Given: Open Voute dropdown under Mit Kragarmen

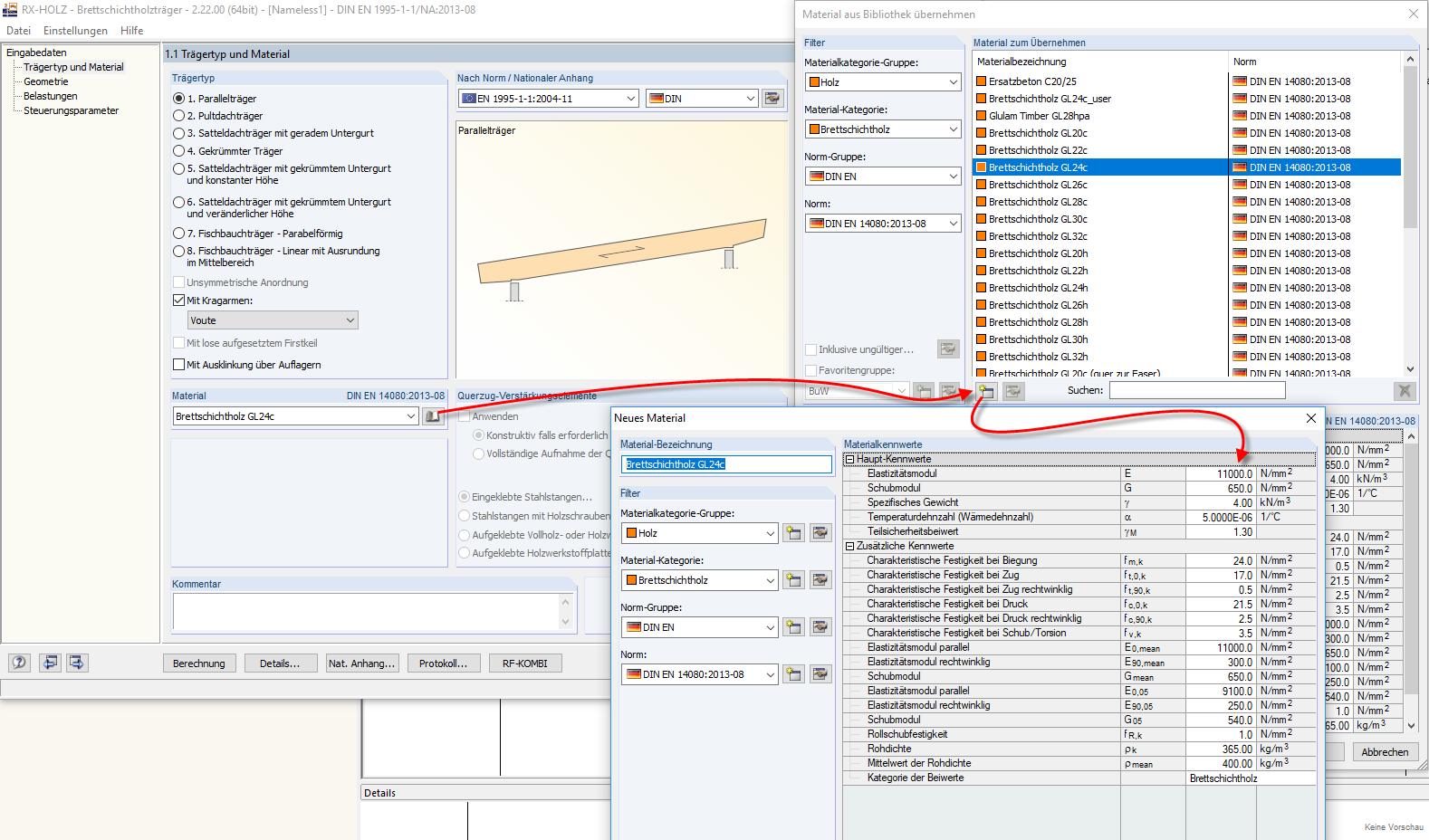Looking at the screenshot, I should 273,320.
